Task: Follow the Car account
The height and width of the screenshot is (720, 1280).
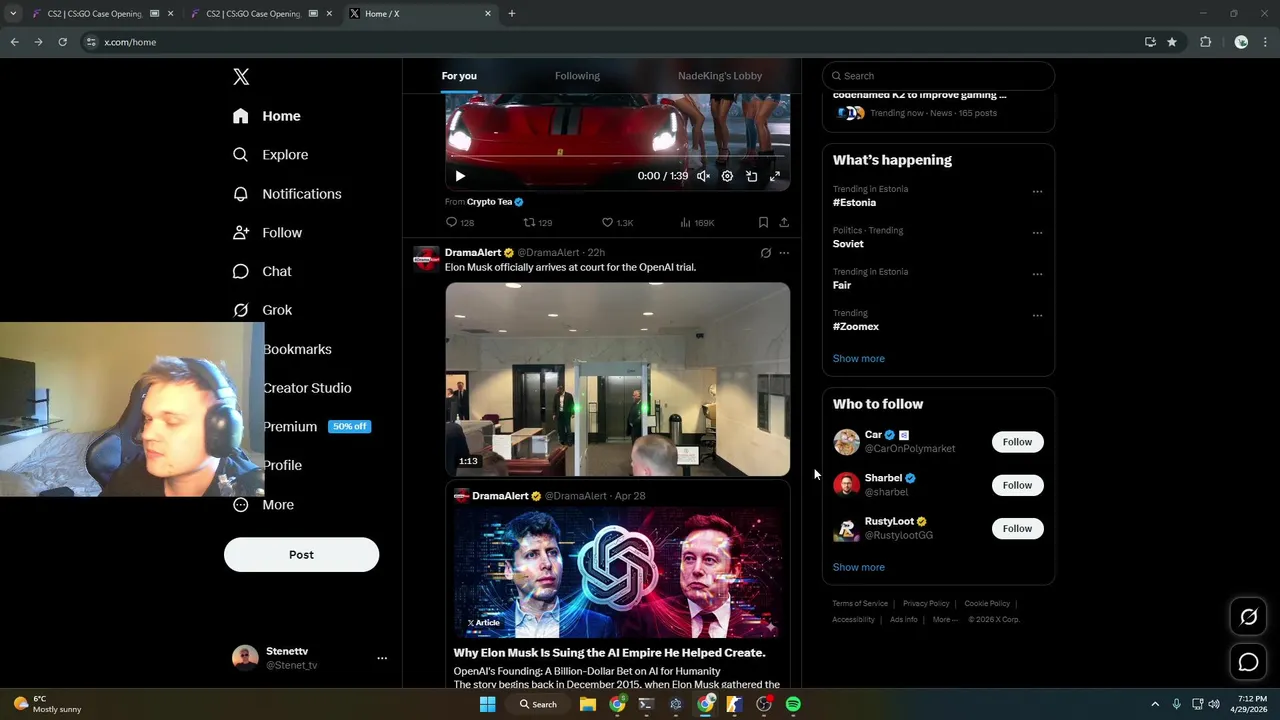Action: 1017,442
